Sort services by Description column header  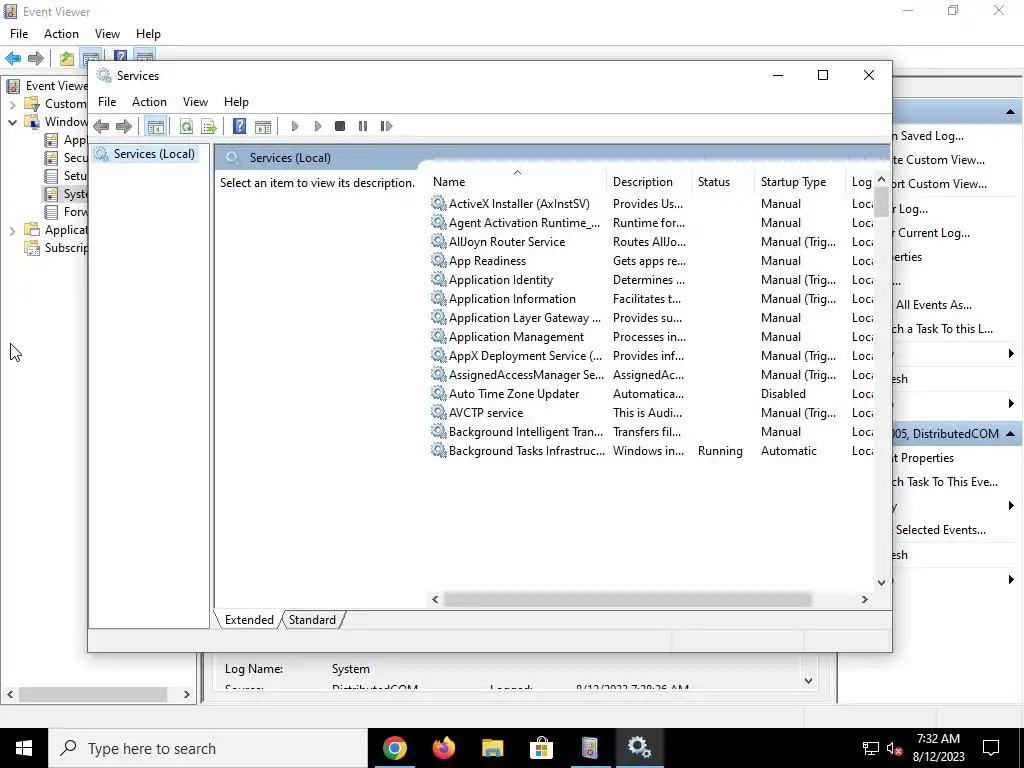(x=650, y=182)
